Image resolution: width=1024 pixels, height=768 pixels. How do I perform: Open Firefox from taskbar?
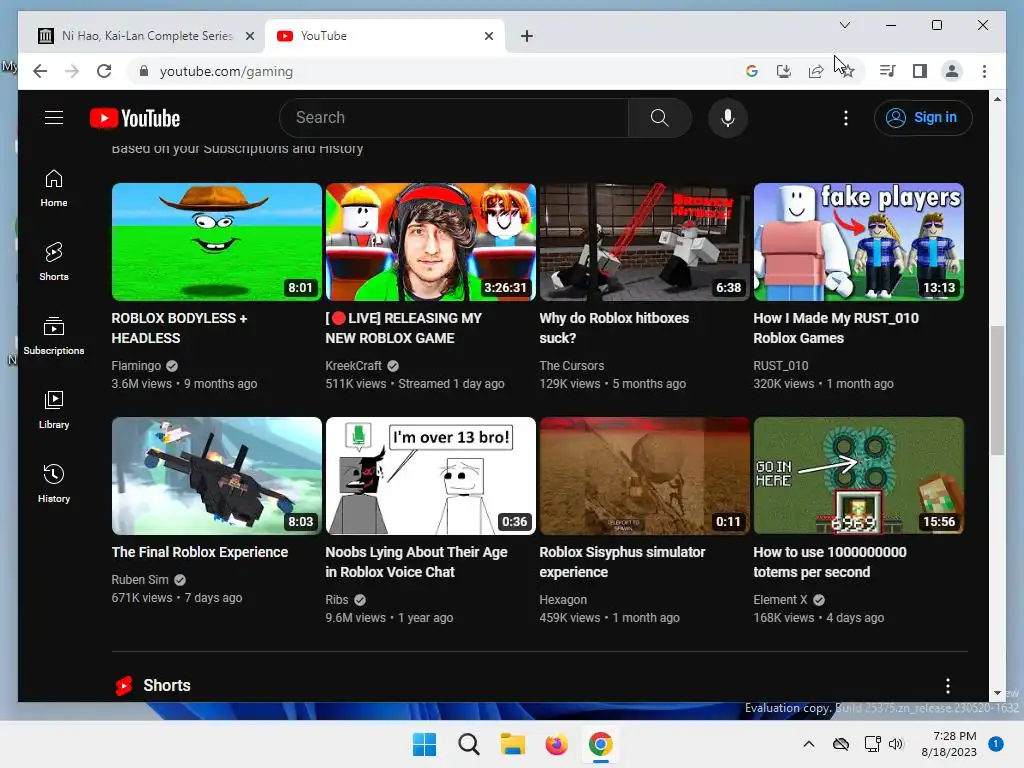pos(556,744)
